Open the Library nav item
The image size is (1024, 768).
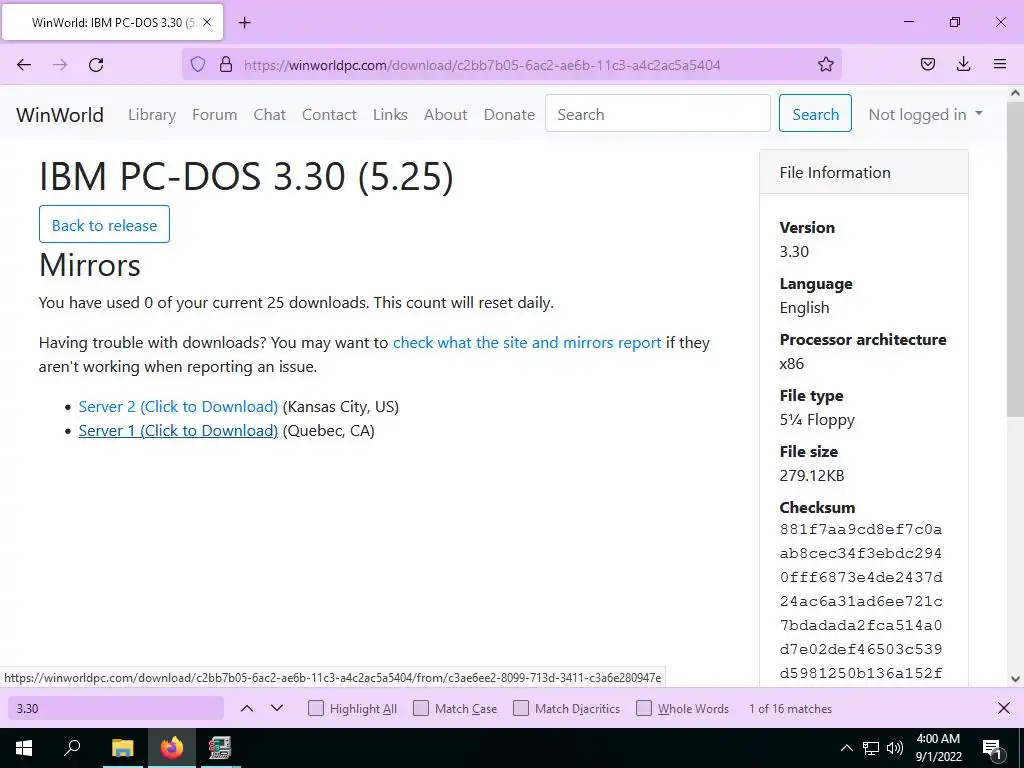click(x=152, y=114)
